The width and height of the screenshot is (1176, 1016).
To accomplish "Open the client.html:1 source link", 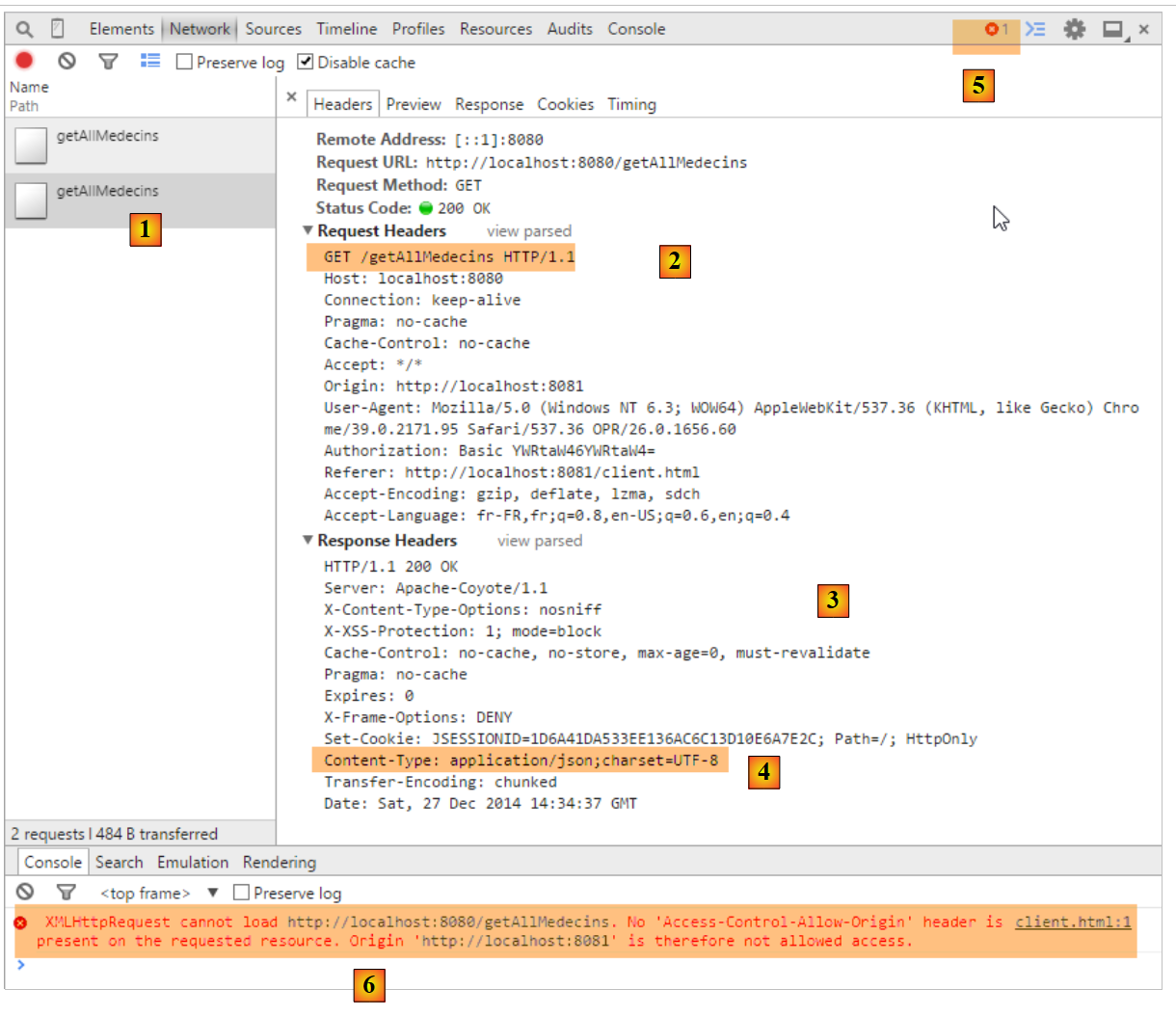I will (x=1072, y=922).
